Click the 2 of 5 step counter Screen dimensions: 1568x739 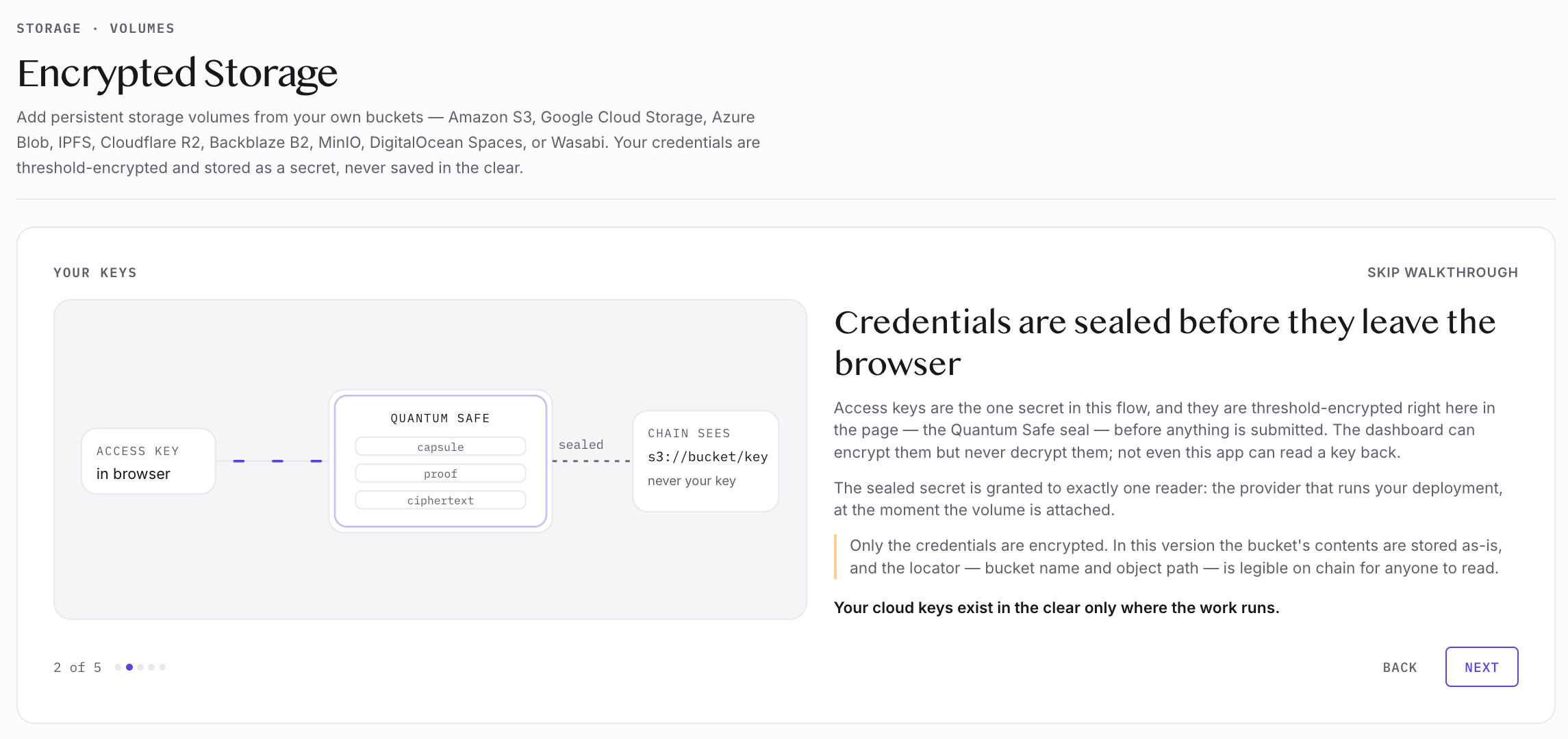77,667
